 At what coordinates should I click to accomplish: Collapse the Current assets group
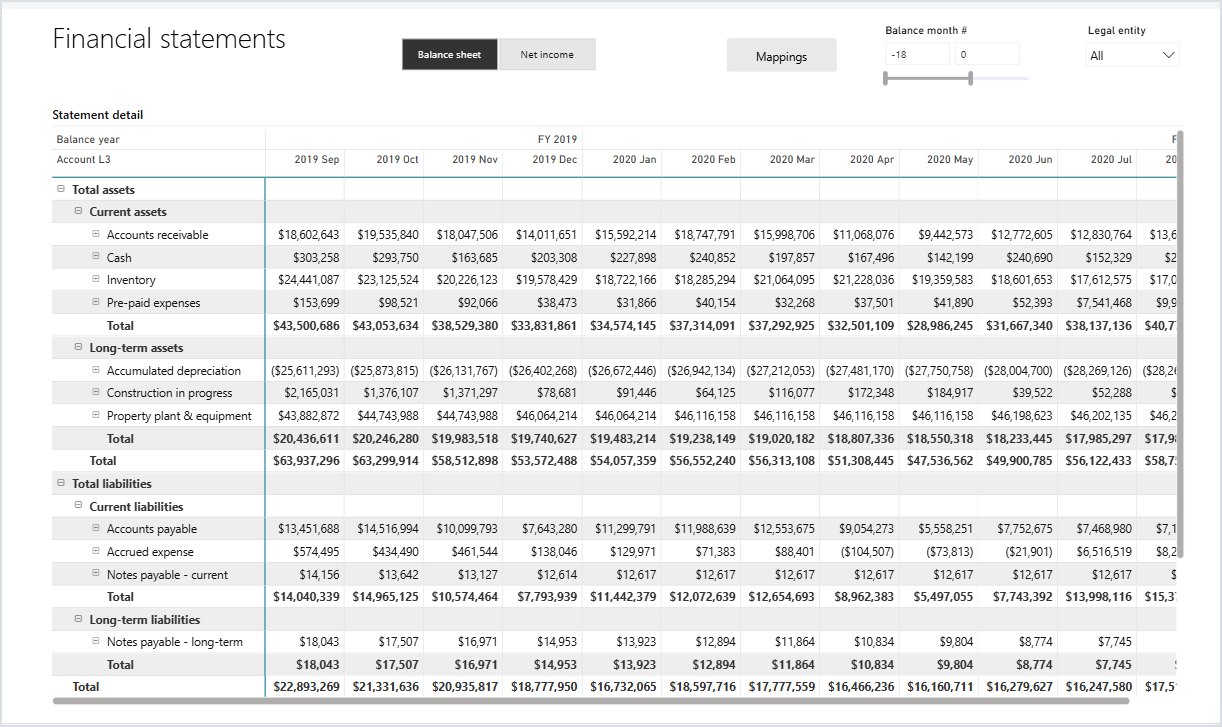(78, 211)
